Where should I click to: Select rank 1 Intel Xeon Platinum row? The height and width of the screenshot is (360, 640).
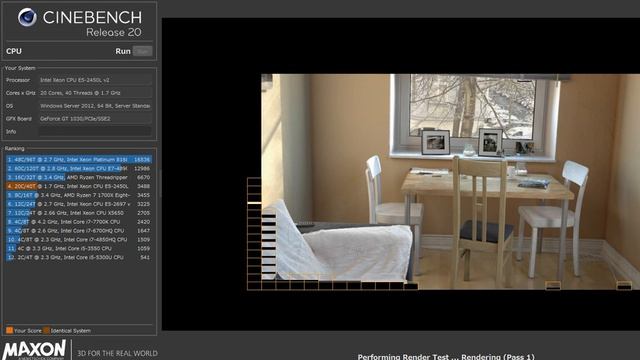pyautogui.click(x=78, y=160)
